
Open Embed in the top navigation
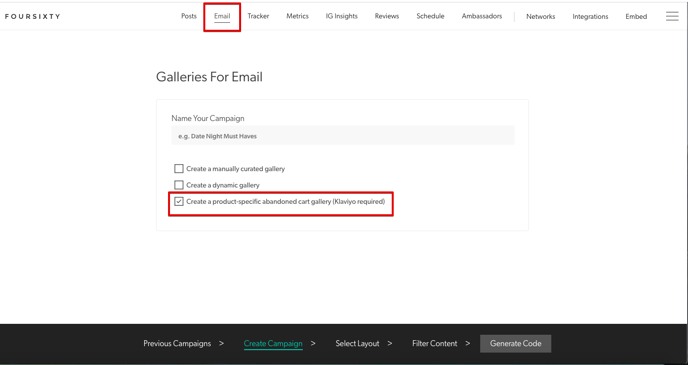(636, 16)
